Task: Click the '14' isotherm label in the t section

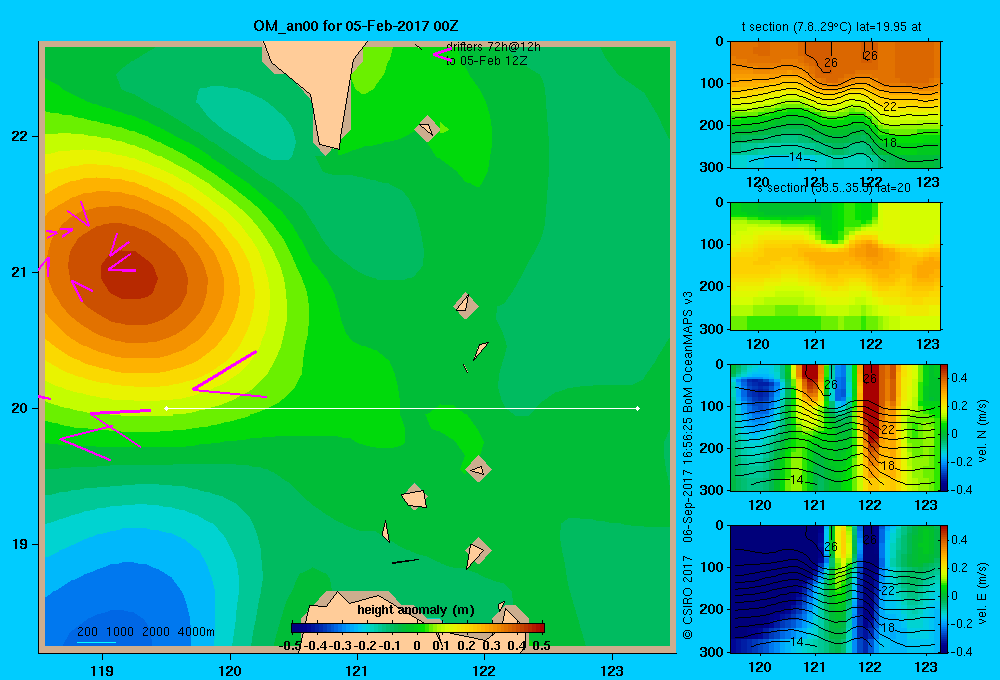Action: pos(795,157)
